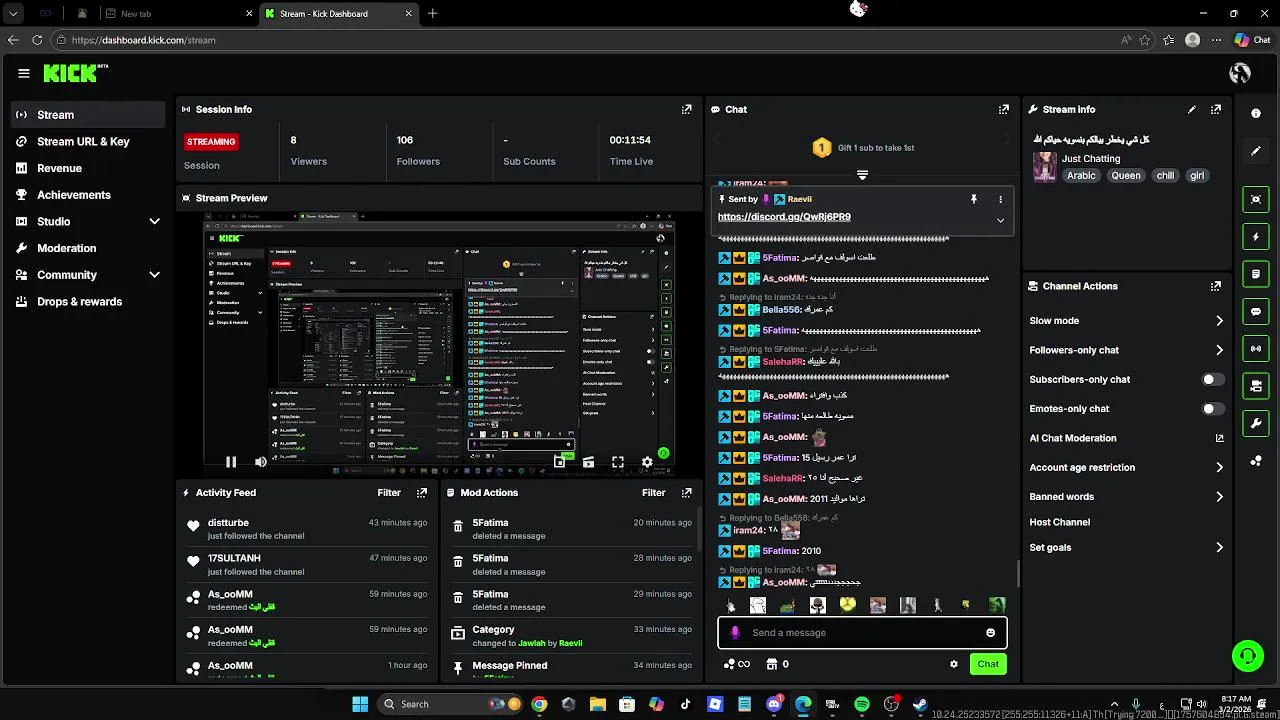Open Achievements page

(88, 195)
